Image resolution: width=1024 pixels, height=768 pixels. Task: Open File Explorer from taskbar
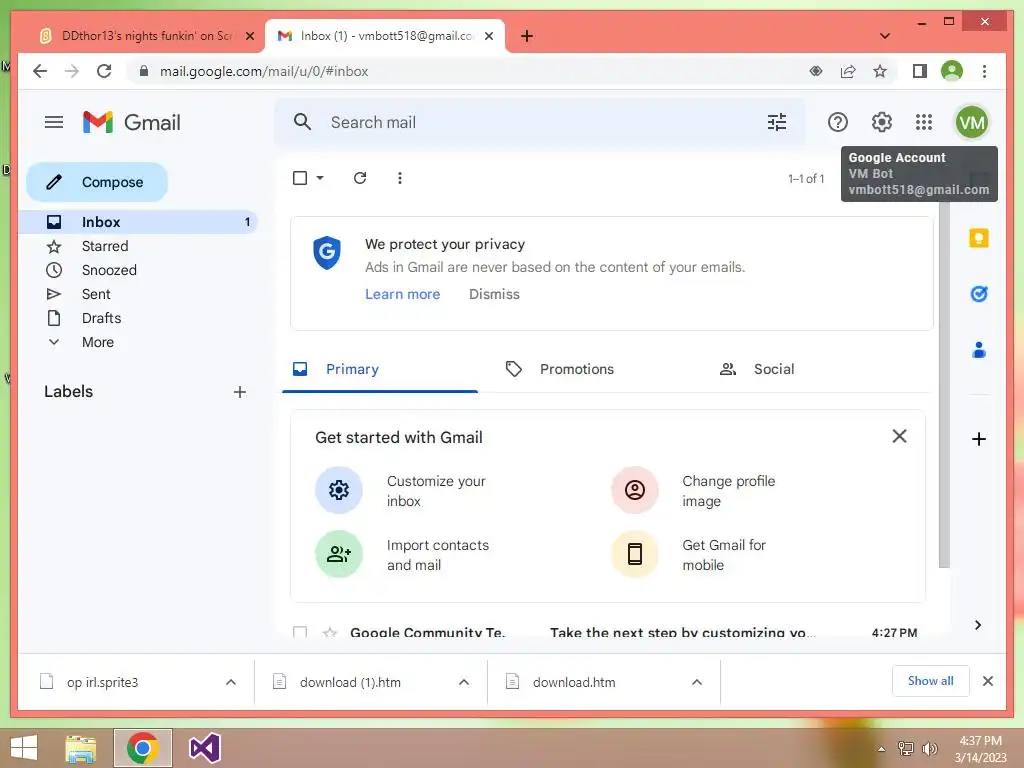(80, 748)
